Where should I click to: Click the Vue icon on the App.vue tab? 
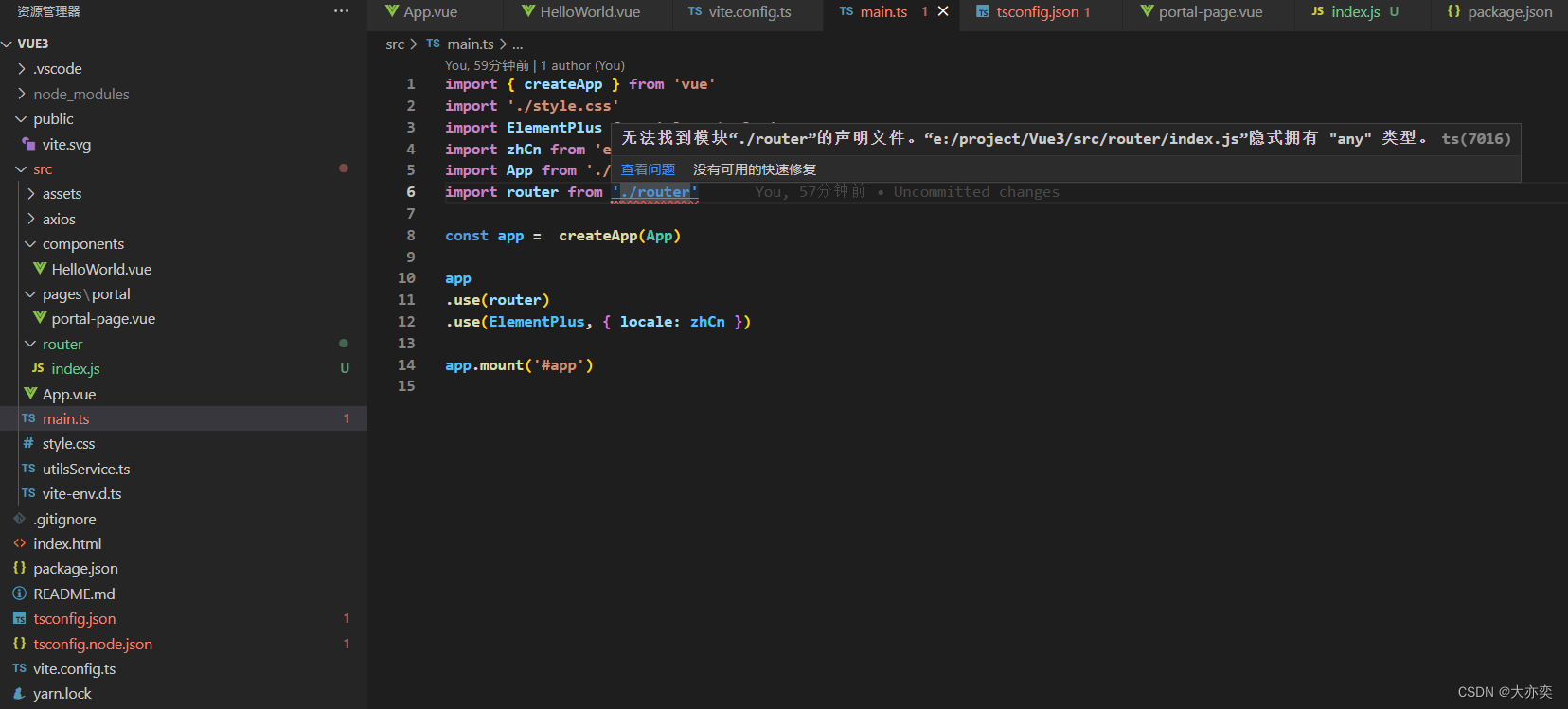click(x=392, y=11)
